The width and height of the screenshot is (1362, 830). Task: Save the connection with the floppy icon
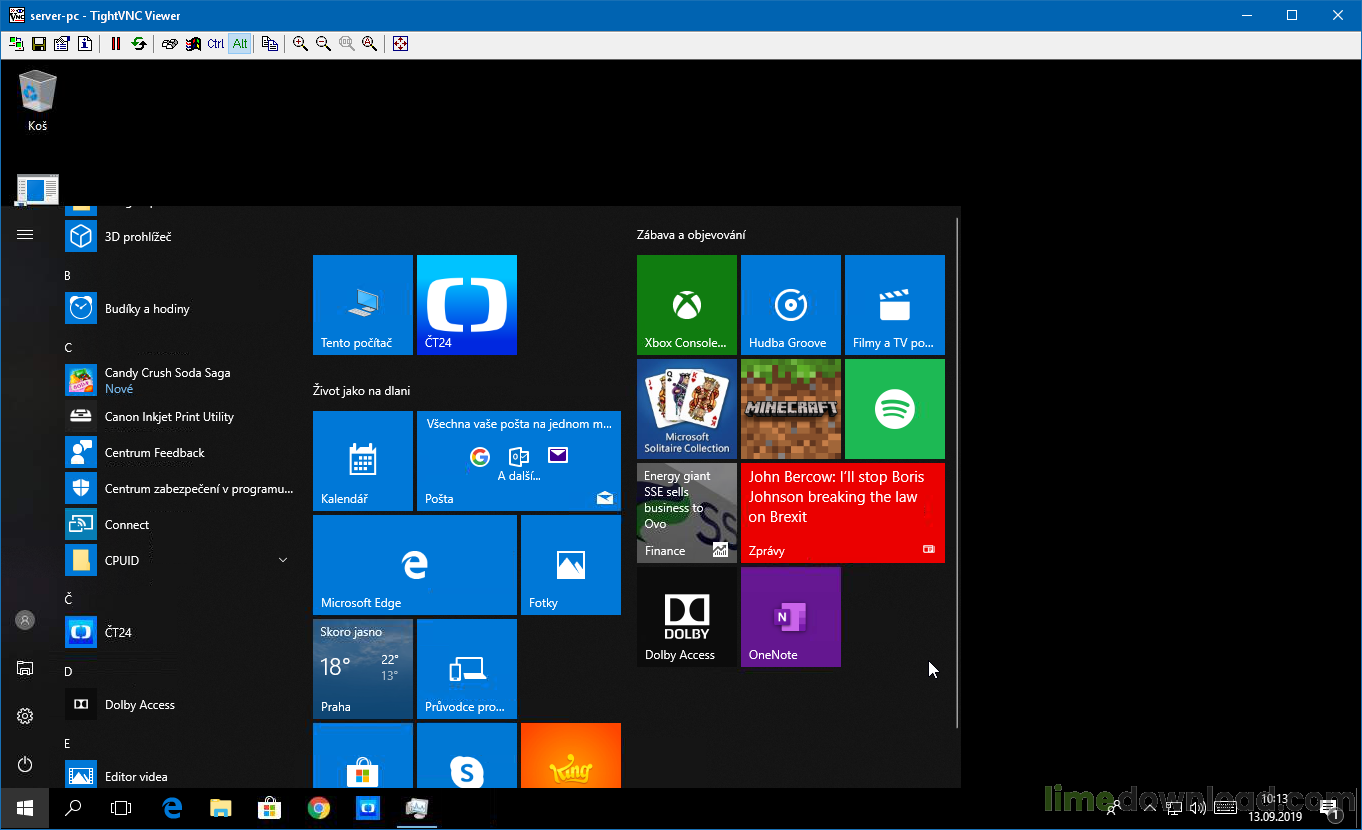tap(39, 44)
